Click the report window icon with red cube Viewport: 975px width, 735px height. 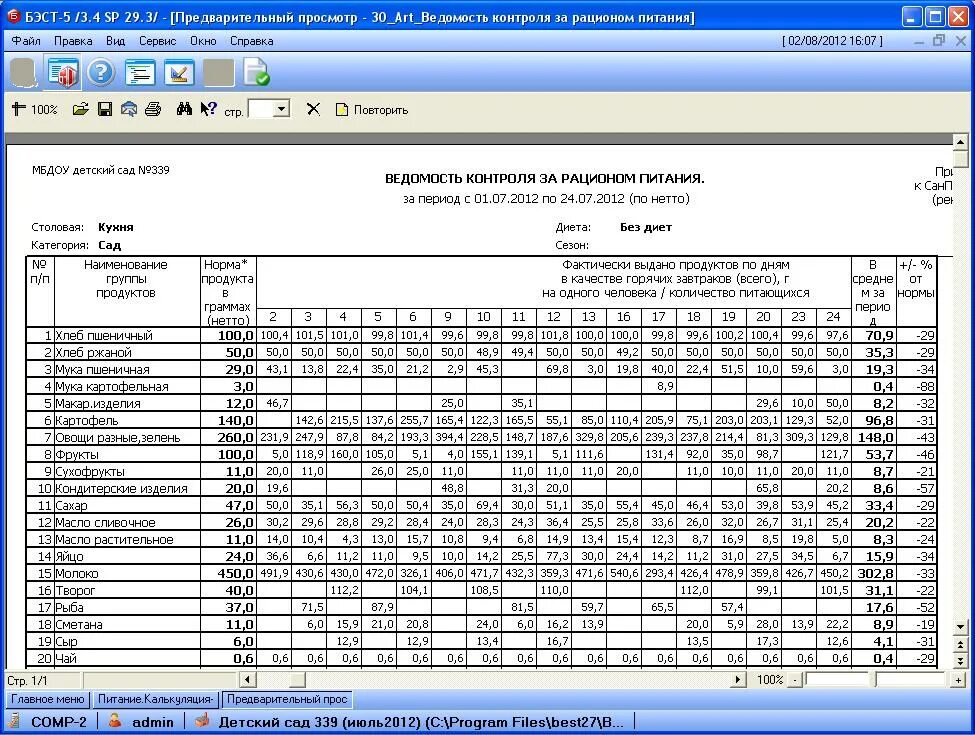62,73
